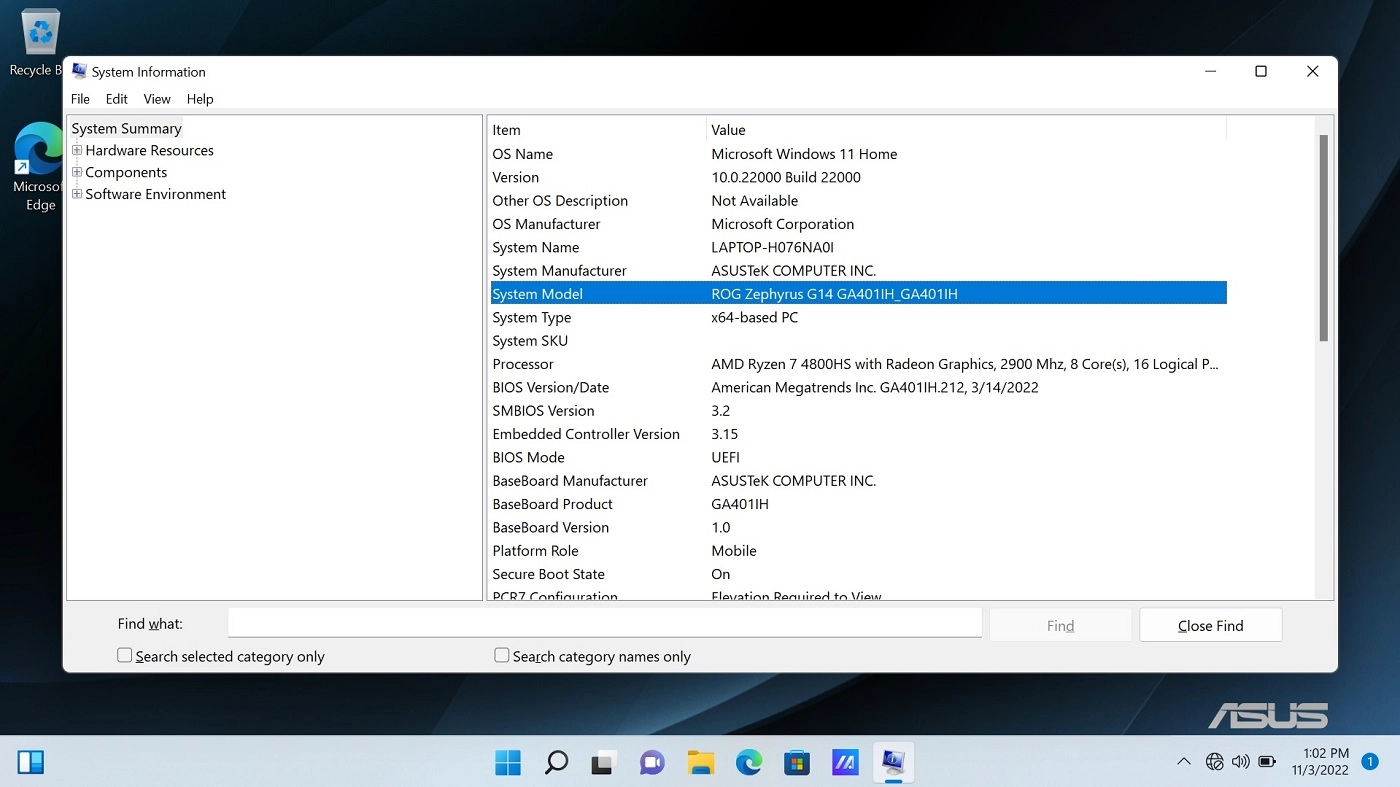The image size is (1400, 787).
Task: Open the Windows Start menu
Action: [508, 763]
